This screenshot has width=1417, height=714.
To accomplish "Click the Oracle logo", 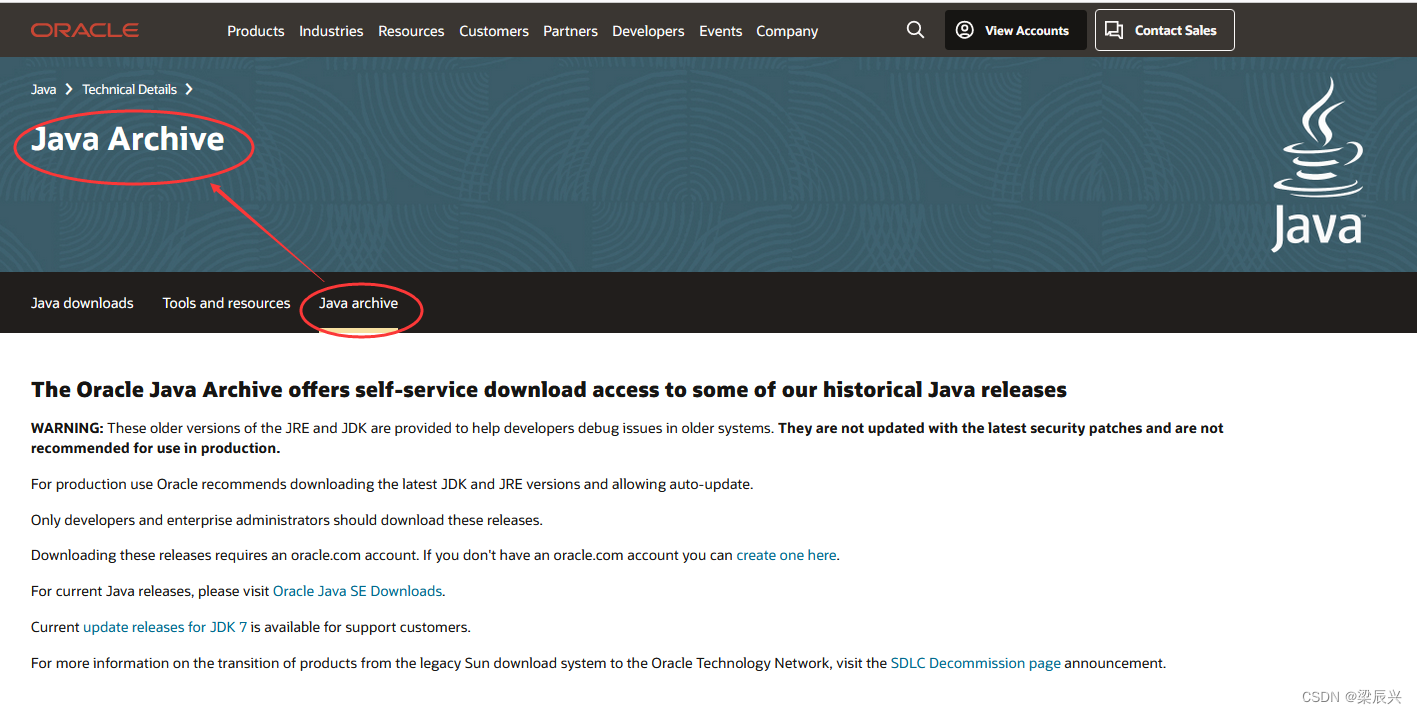I will 85,31.
